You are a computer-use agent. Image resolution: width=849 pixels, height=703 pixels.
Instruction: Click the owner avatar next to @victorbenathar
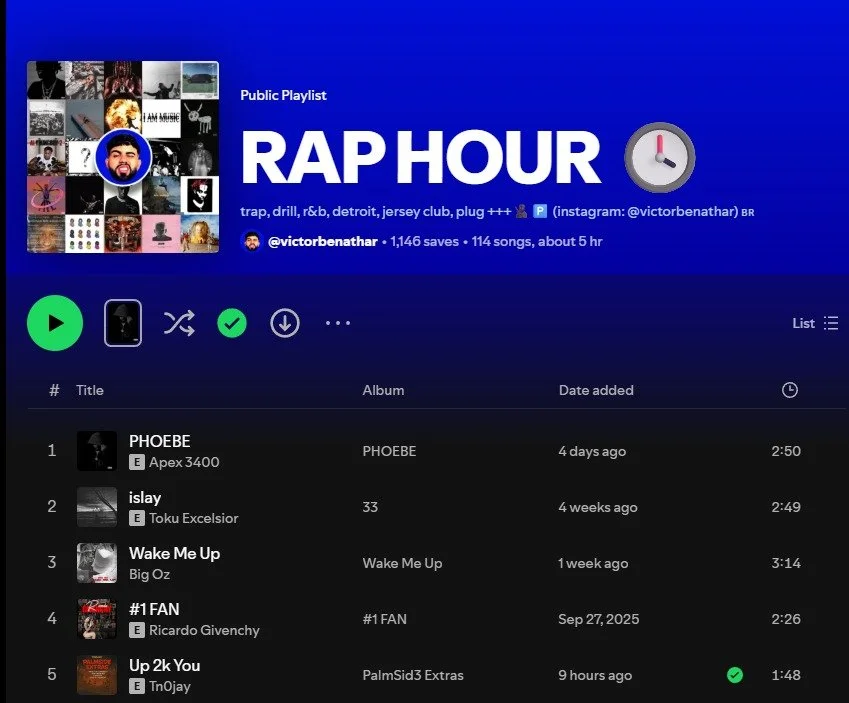(252, 241)
